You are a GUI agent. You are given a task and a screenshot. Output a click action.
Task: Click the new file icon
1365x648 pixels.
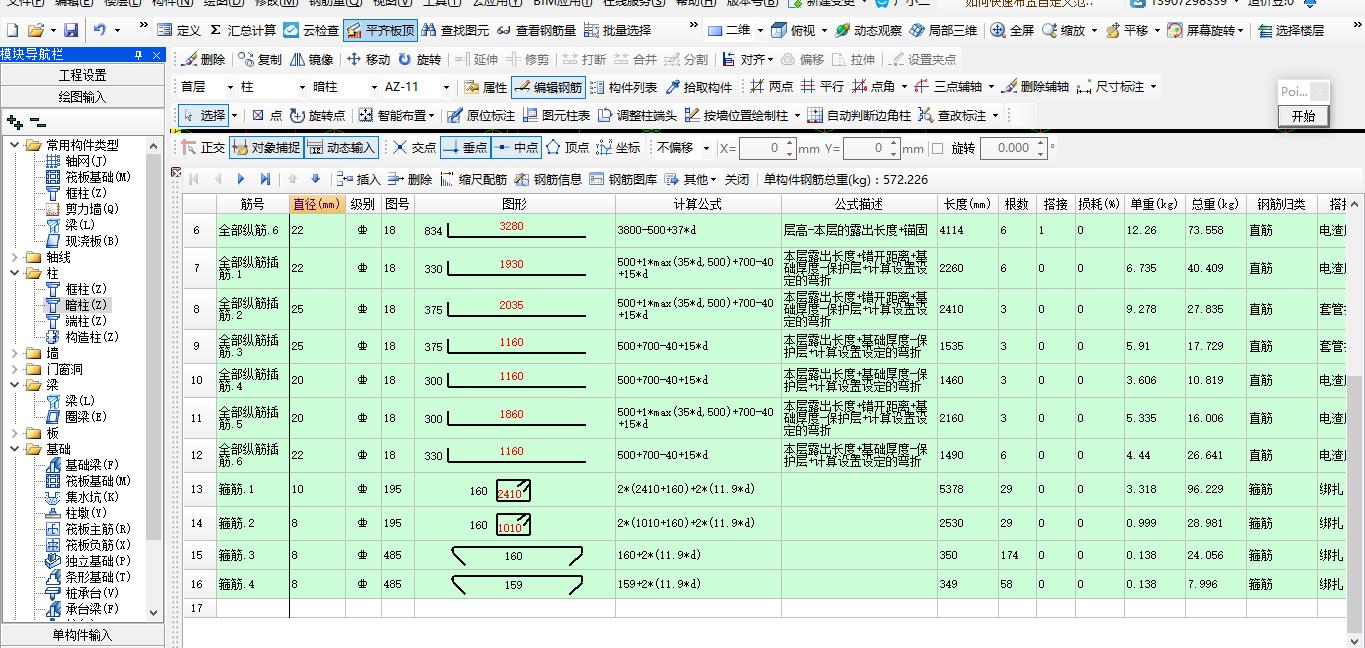coord(12,30)
